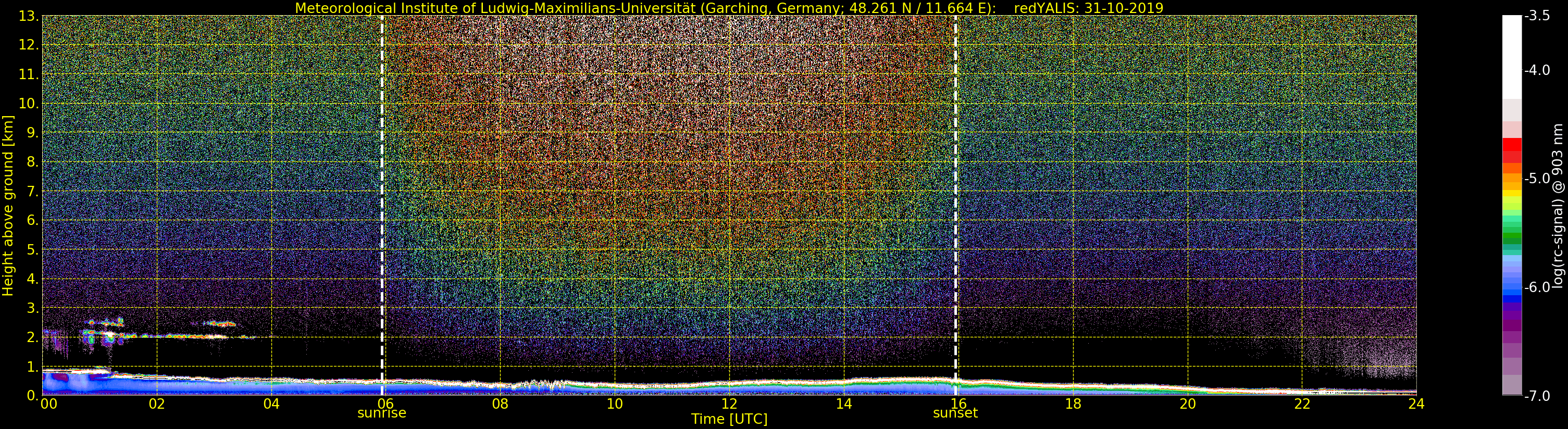Click the 'log(rc-signal) @903 nm' colorbar label

tap(1558, 206)
